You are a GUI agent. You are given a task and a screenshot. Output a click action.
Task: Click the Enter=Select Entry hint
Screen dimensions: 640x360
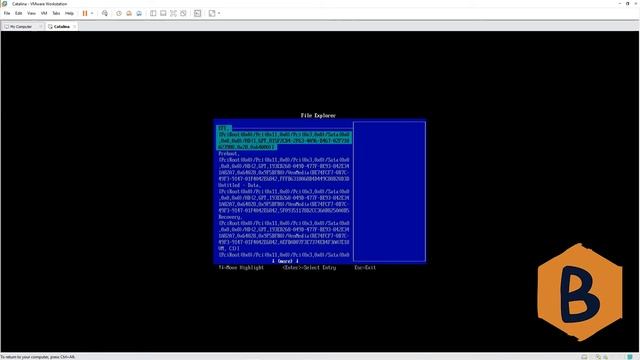(x=309, y=268)
